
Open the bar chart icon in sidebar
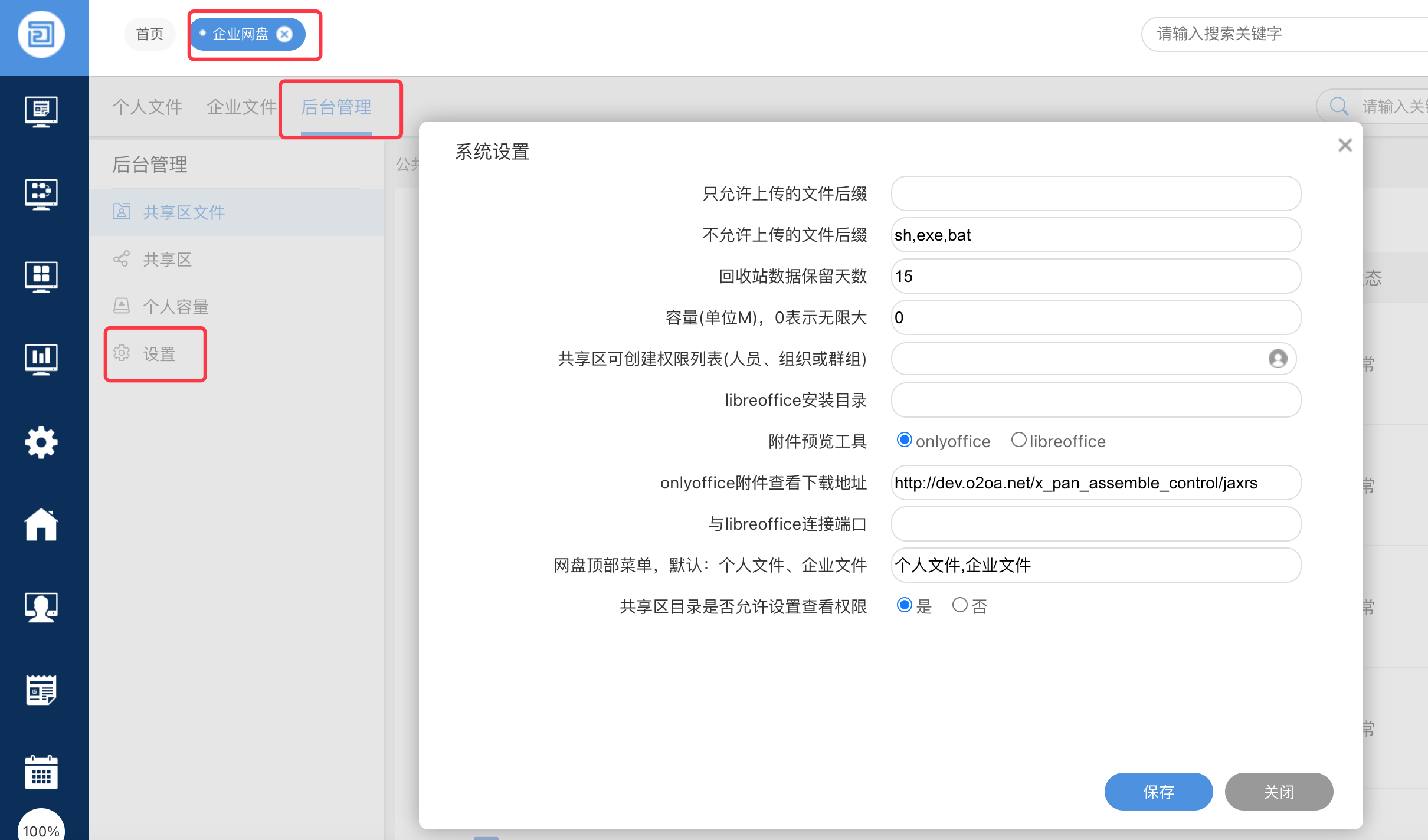pos(41,359)
